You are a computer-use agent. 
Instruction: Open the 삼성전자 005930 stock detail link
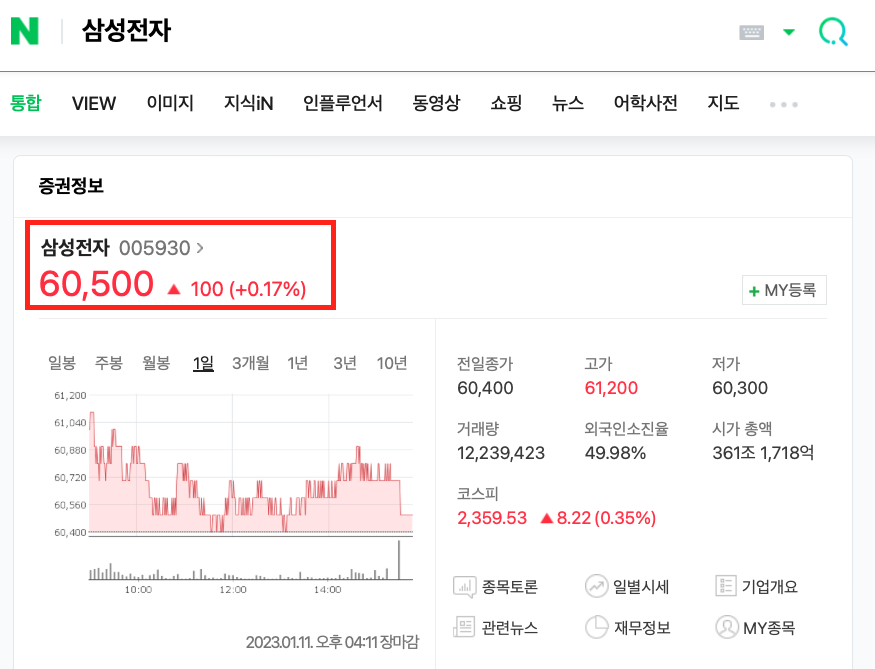(x=122, y=248)
